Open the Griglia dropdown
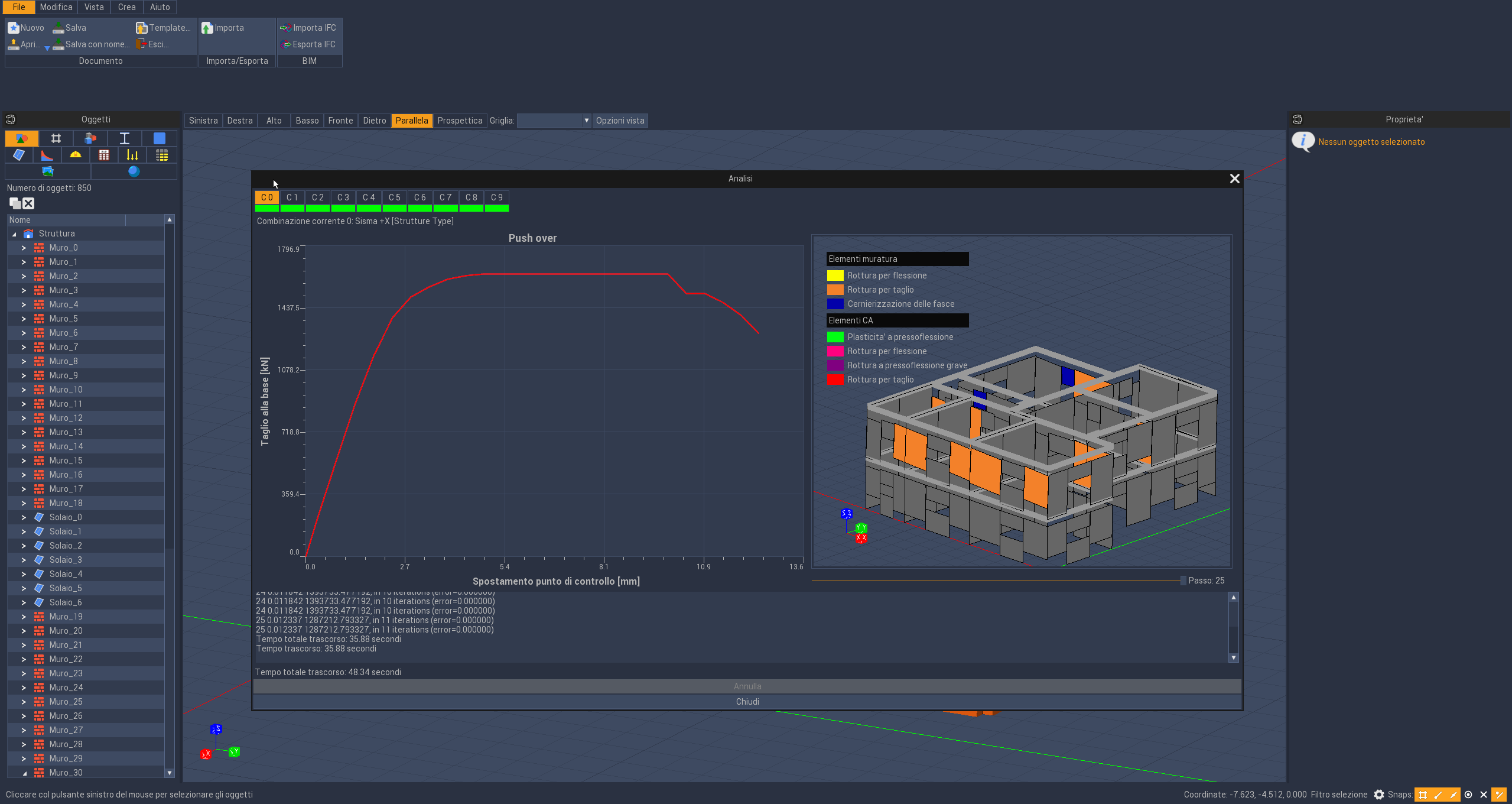Screen dimensions: 1512x804 point(554,121)
